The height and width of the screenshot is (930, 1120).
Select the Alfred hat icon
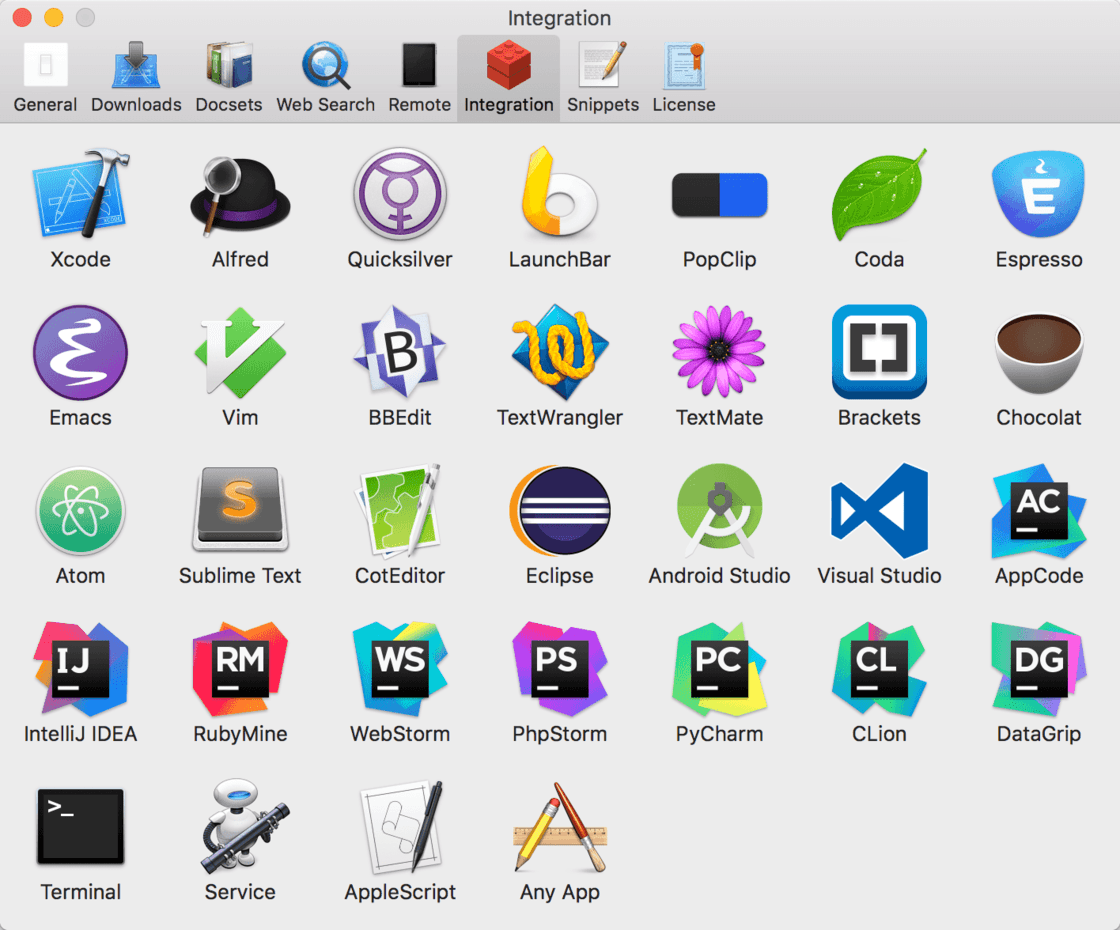[x=240, y=195]
